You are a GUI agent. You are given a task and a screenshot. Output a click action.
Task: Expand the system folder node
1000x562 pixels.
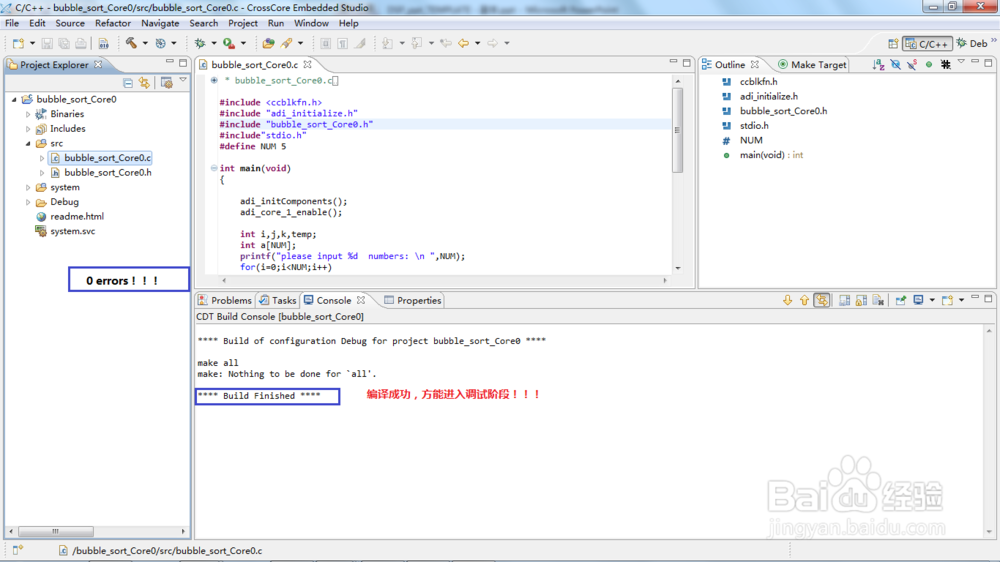pyautogui.click(x=28, y=188)
